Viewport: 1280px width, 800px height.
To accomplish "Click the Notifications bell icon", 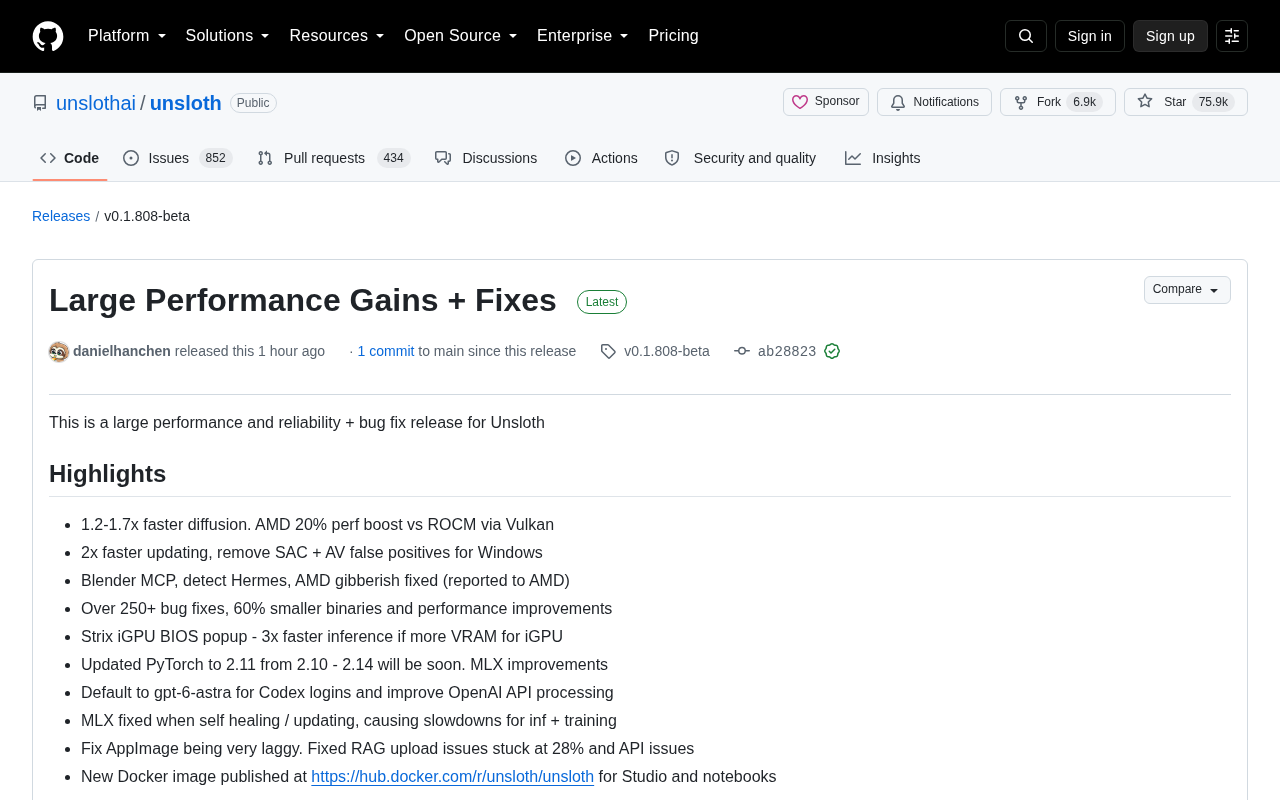I will coord(898,102).
